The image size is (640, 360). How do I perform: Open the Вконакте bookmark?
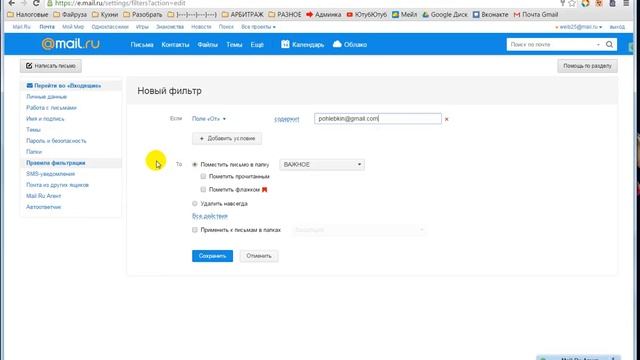click(x=491, y=14)
